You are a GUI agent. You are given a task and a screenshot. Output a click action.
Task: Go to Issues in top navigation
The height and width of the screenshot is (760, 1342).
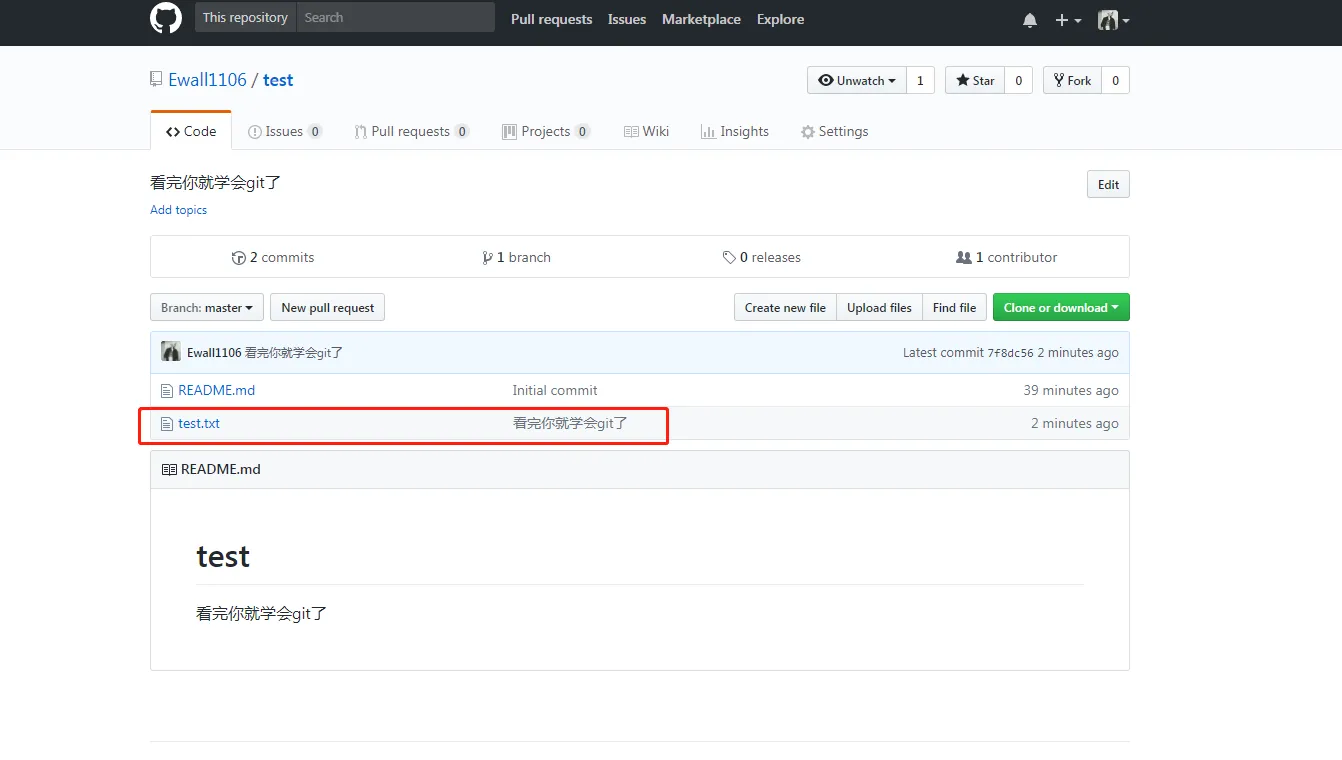627,19
